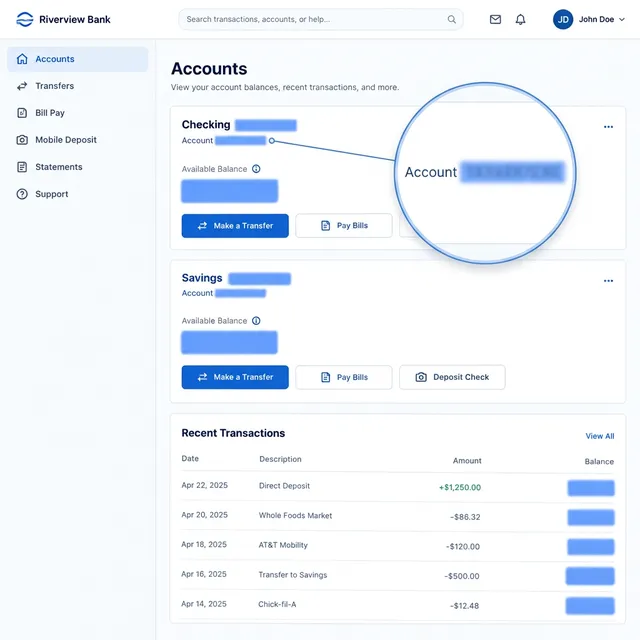The image size is (640, 640).
Task: Click the Bill Pay document icon in sidebar
Action: click(22, 113)
